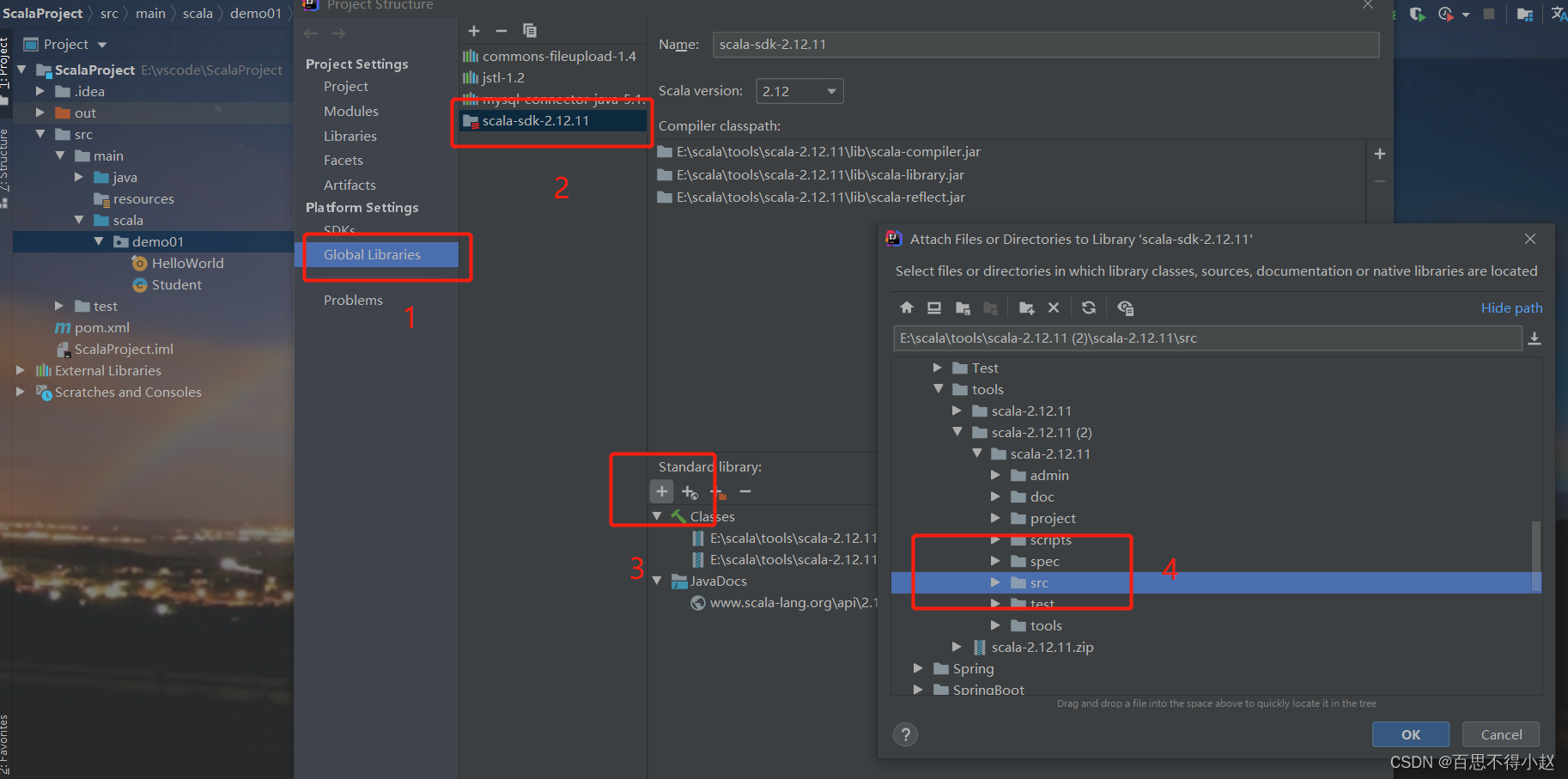Select Artifacts under Project Settings
The height and width of the screenshot is (779, 1568).
click(349, 186)
